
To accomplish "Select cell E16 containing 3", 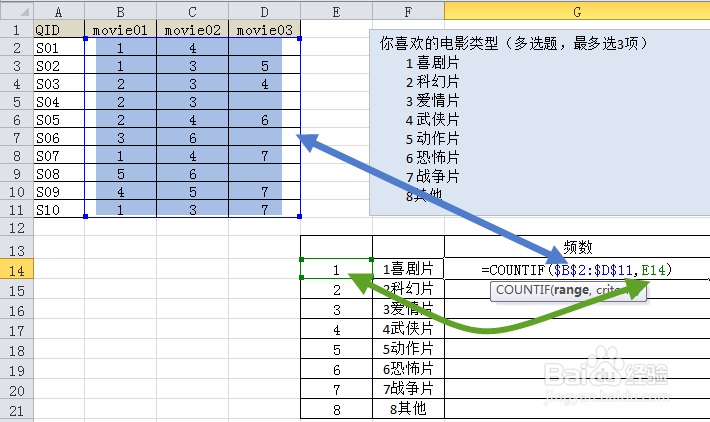I will (x=336, y=309).
